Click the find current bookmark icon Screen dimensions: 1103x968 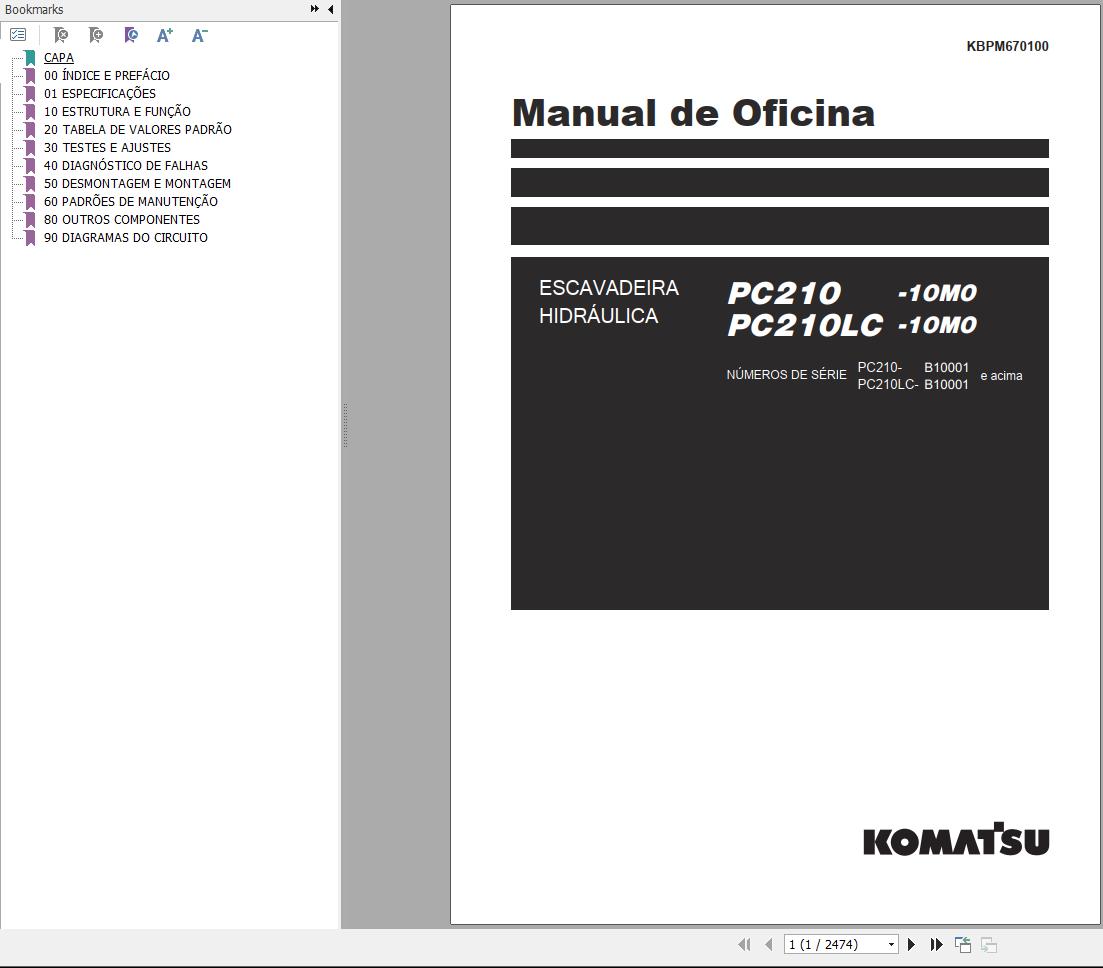(x=131, y=34)
